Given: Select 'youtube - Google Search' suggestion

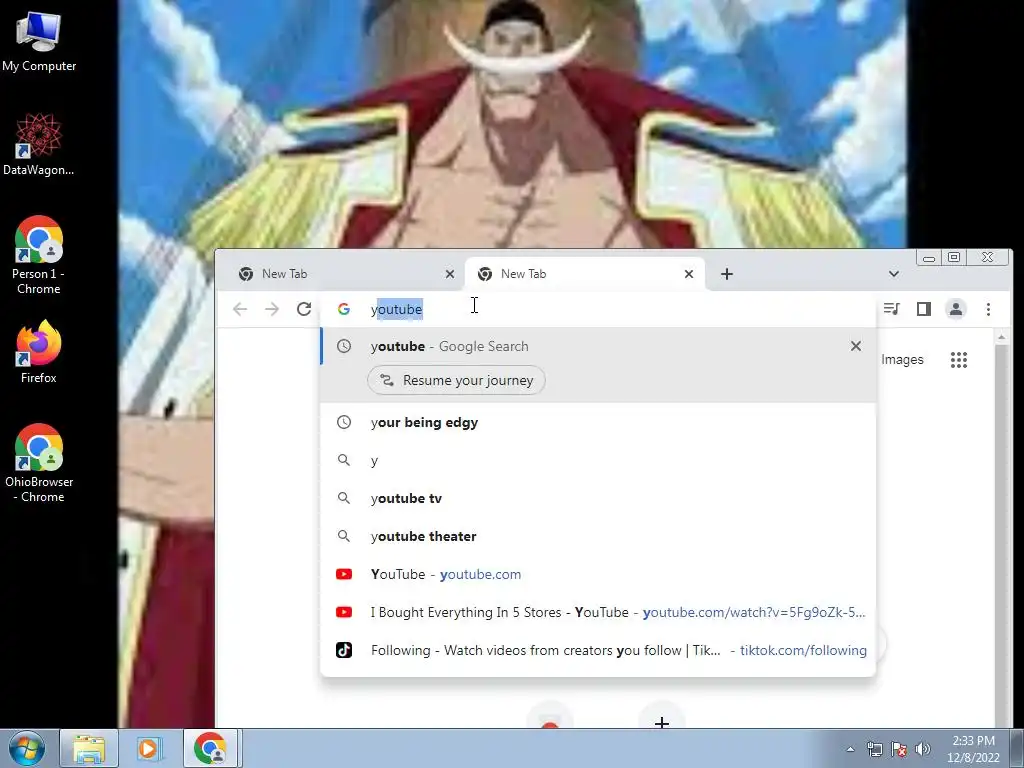Looking at the screenshot, I should (x=598, y=346).
